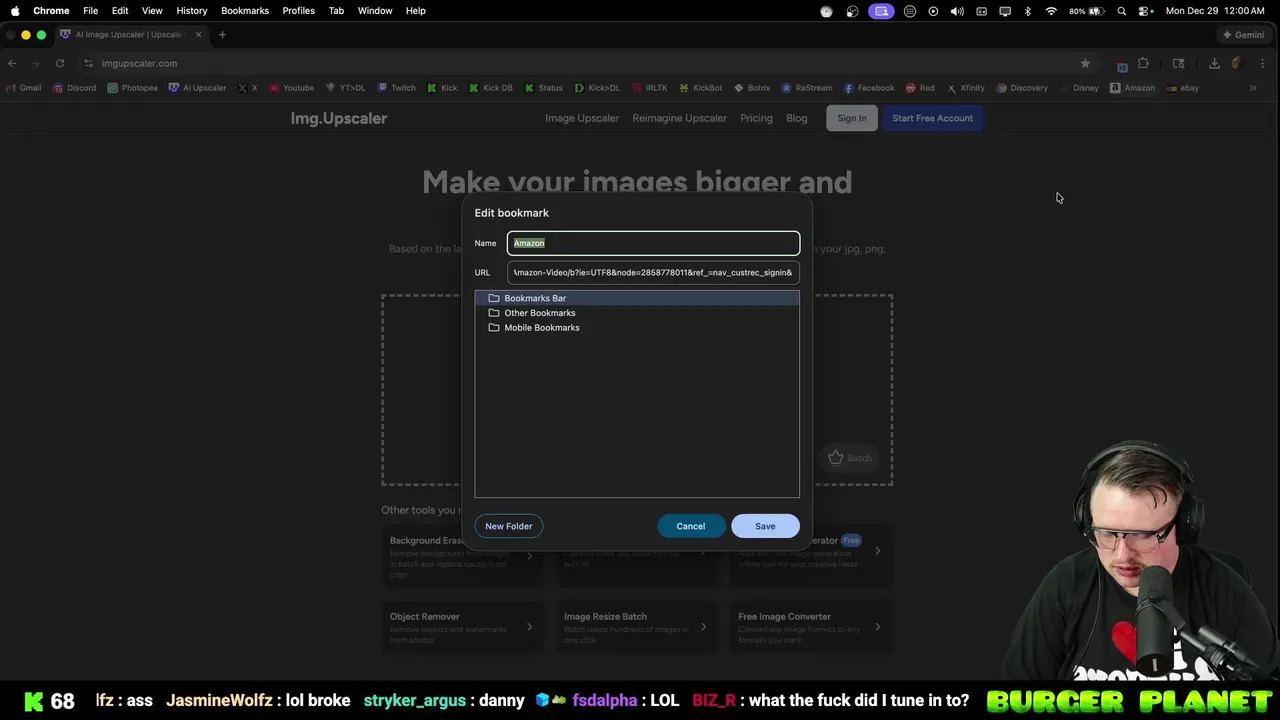Click the Sign In button

pos(852,118)
